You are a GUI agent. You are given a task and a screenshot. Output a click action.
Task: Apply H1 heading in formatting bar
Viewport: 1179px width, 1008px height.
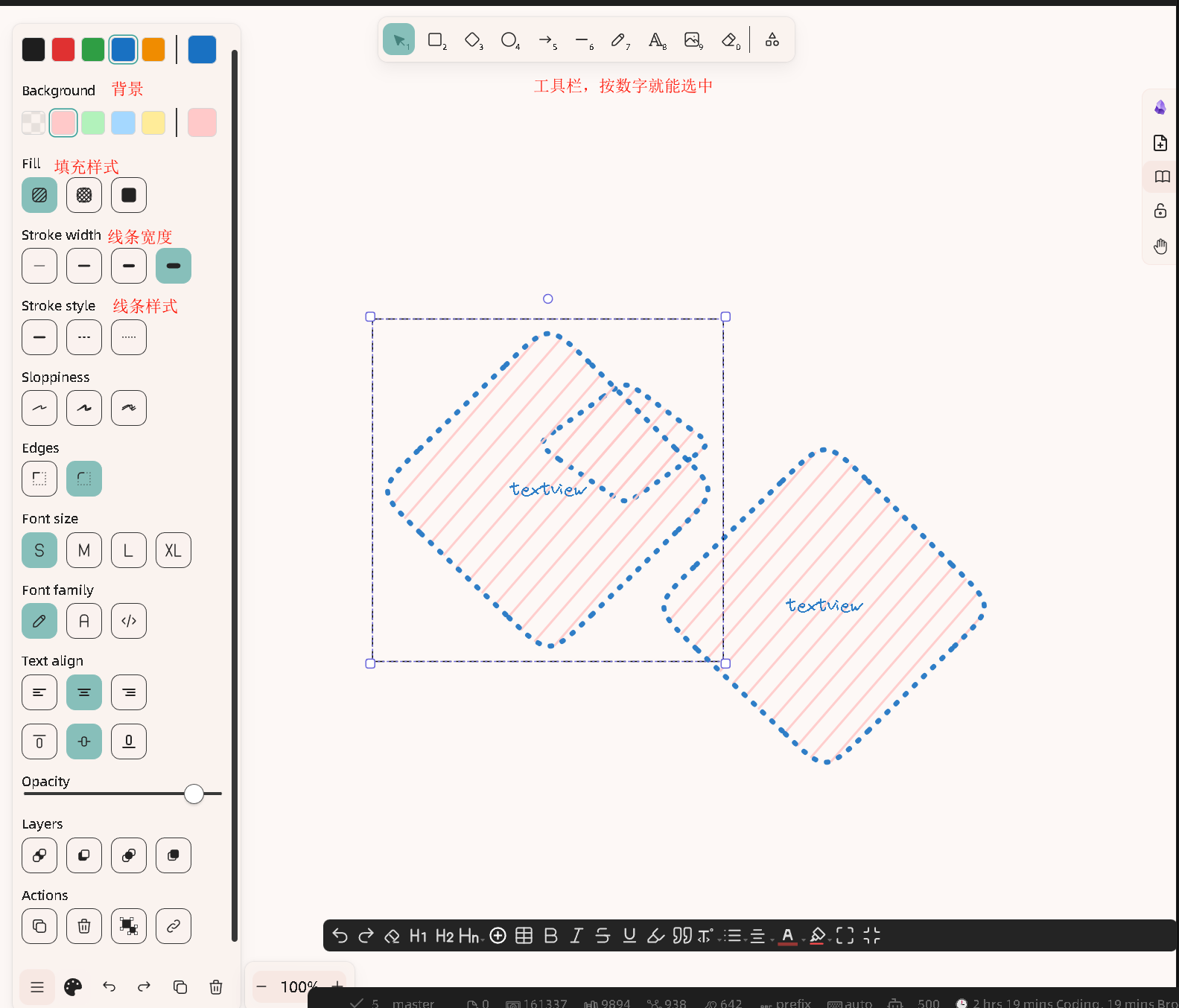pos(419,936)
